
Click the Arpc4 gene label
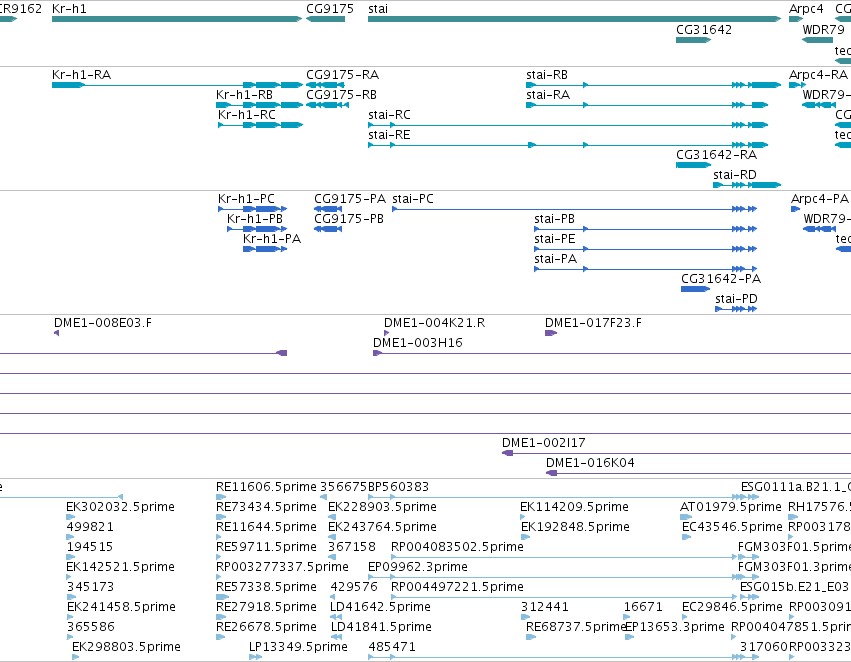click(x=806, y=9)
